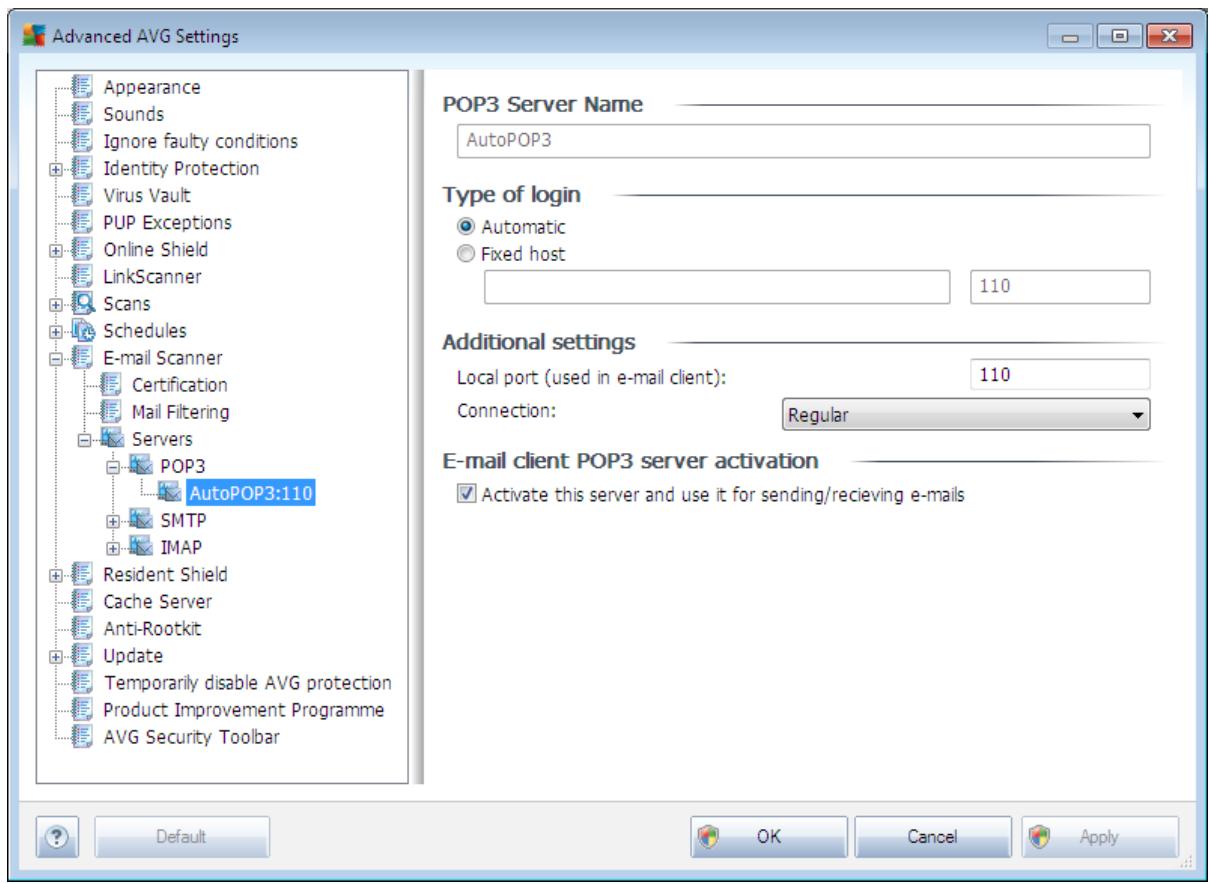
Task: Select the Automatic login radio button
Action: click(466, 227)
